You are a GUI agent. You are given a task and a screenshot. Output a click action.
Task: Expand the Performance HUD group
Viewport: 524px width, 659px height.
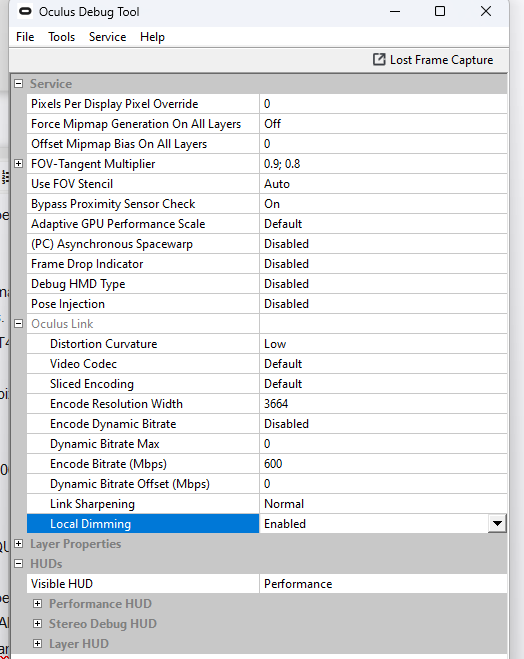coord(37,604)
